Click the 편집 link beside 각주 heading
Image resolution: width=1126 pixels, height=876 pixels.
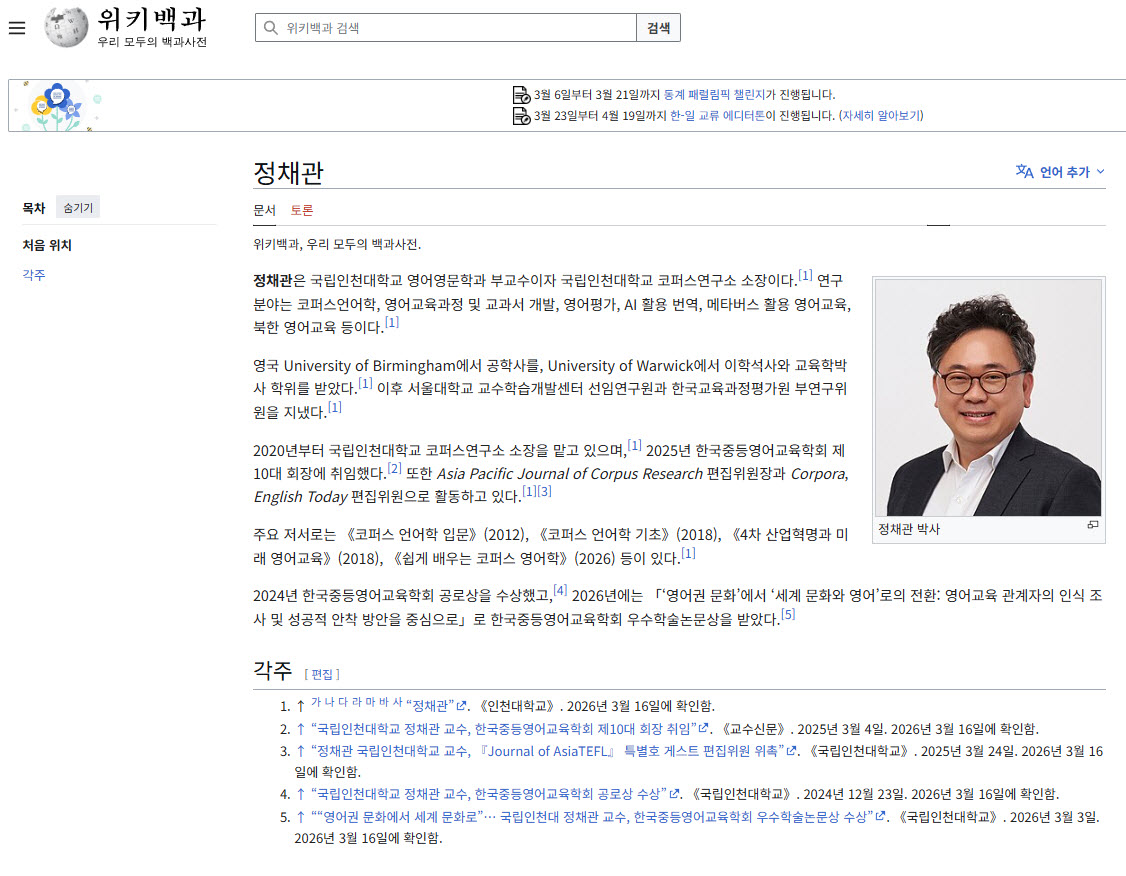[322, 674]
